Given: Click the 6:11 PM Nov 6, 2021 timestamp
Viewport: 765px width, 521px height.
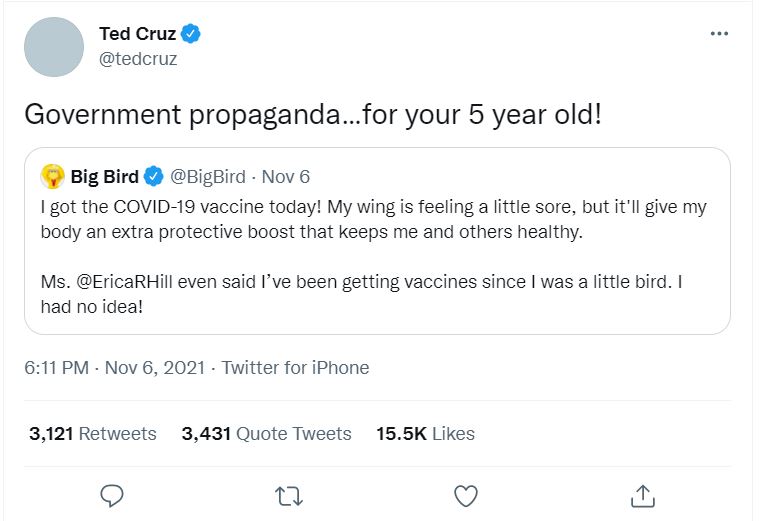Looking at the screenshot, I should 114,368.
